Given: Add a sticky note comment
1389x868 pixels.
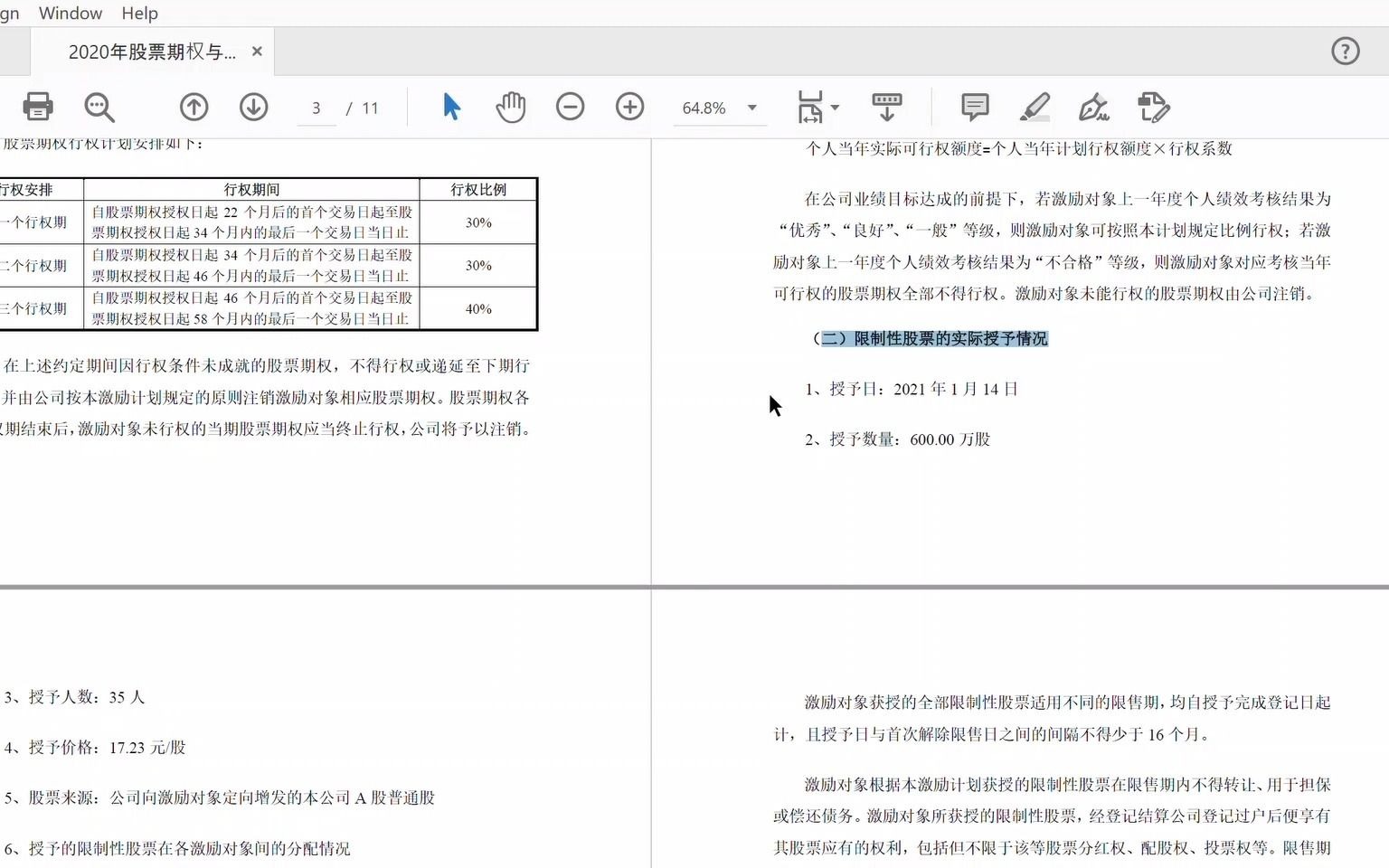Looking at the screenshot, I should (x=975, y=107).
